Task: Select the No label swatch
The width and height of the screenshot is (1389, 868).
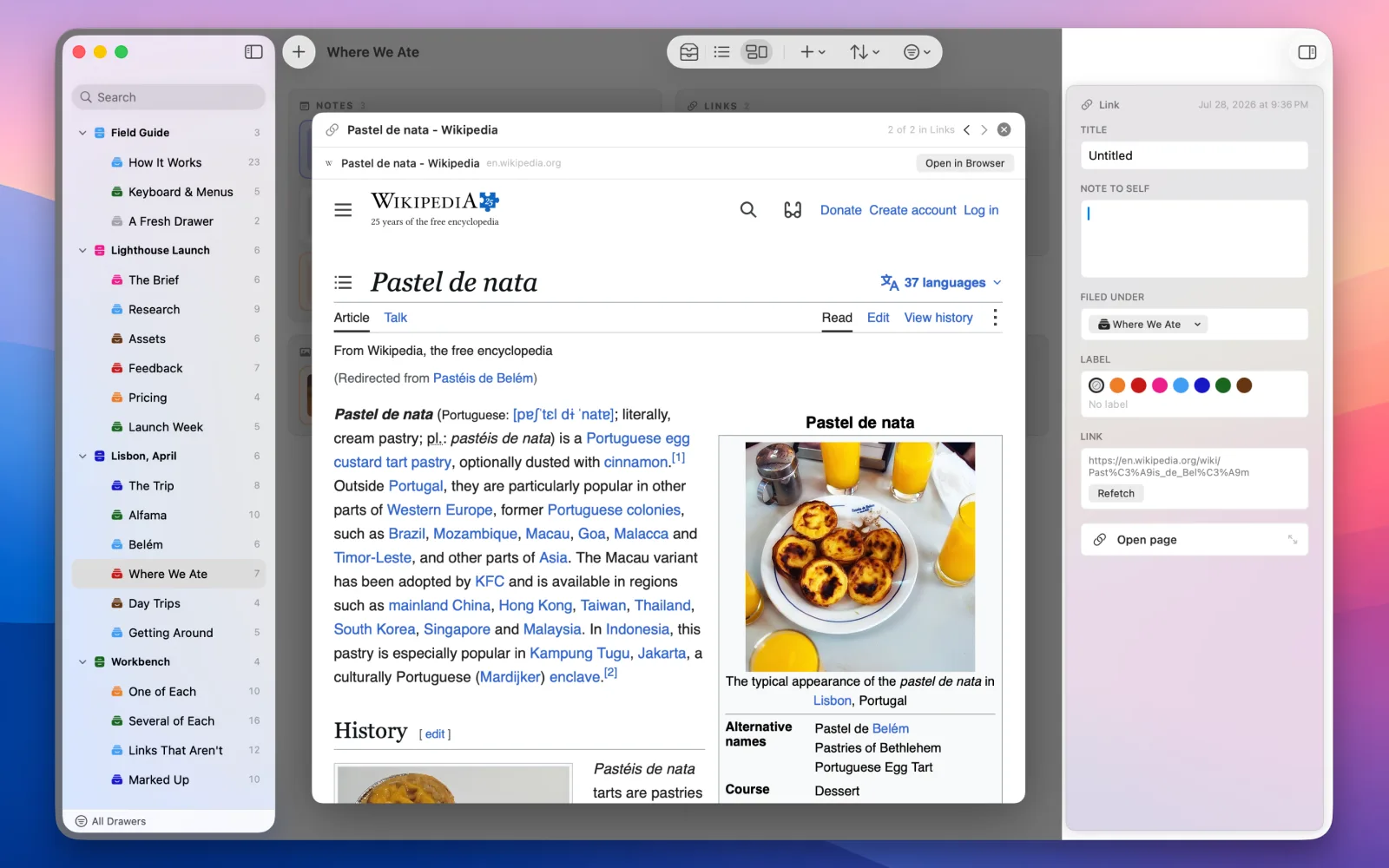Action: click(1096, 385)
